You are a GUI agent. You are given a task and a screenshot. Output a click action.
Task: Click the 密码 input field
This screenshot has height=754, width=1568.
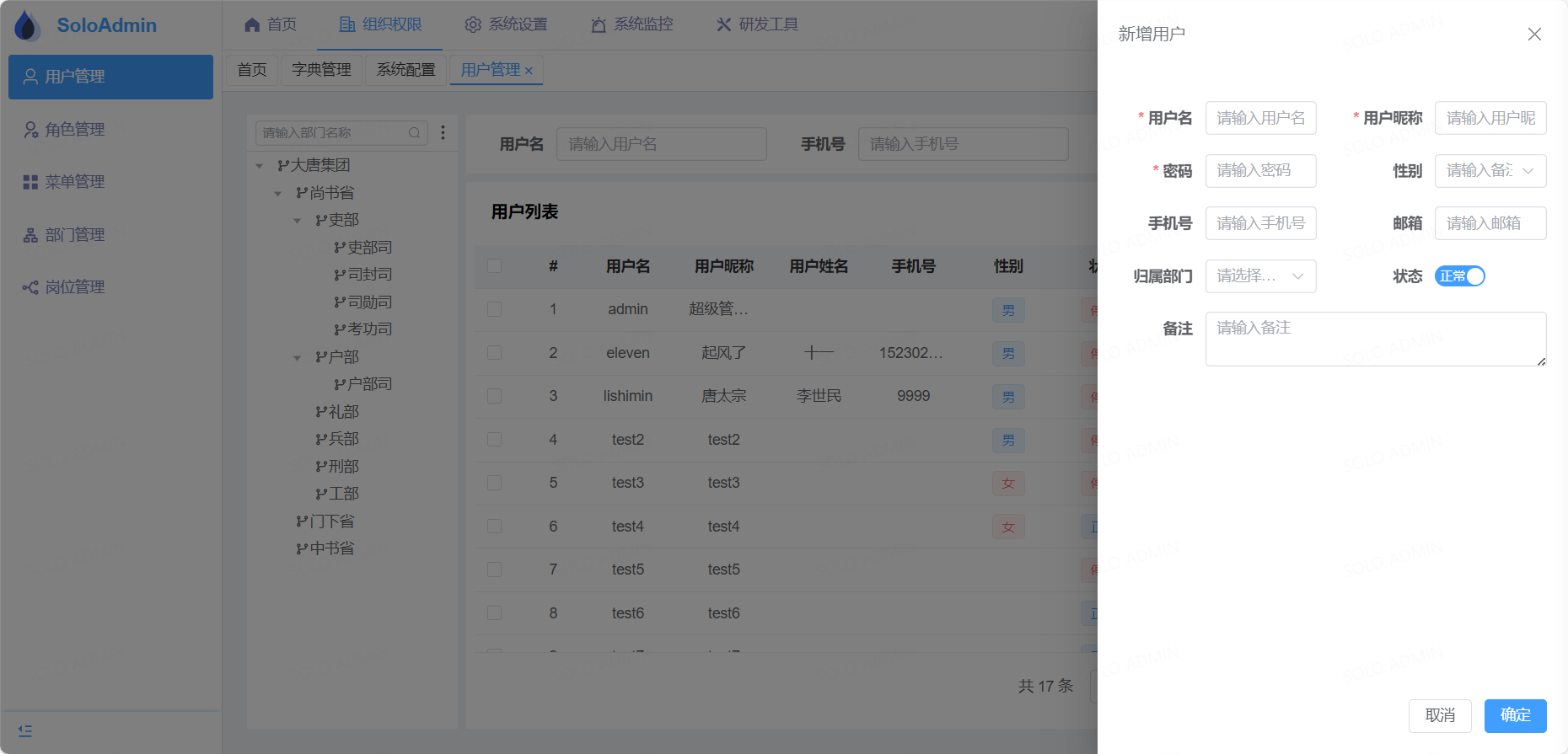[x=1260, y=171]
